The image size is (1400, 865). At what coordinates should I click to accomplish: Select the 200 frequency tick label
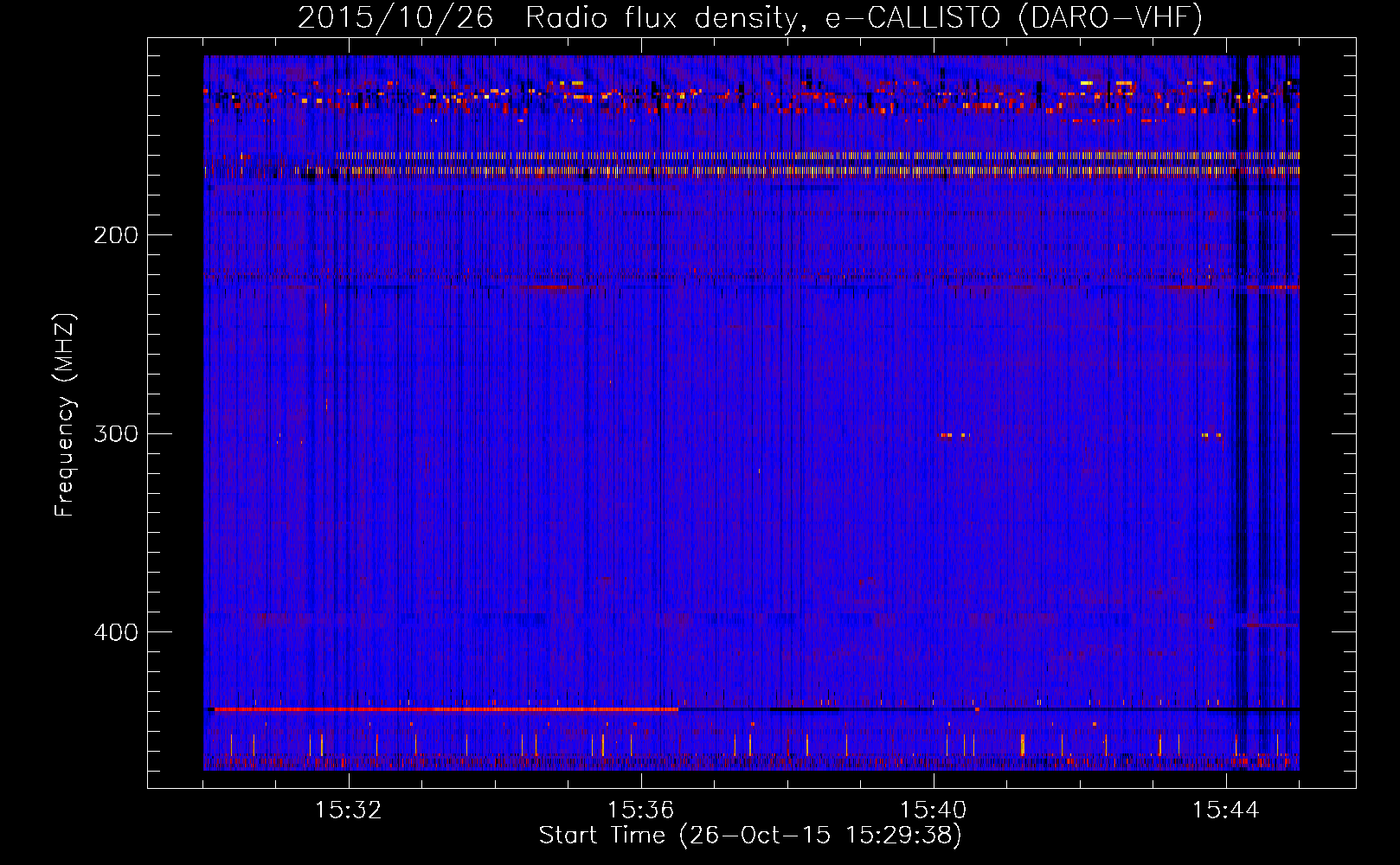(x=116, y=235)
